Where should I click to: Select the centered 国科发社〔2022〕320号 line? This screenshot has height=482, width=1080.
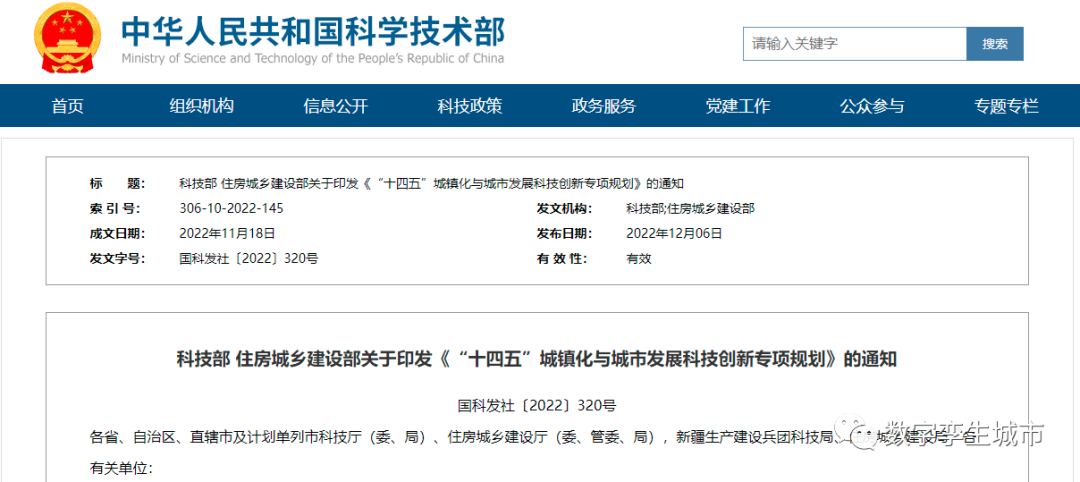pos(537,406)
